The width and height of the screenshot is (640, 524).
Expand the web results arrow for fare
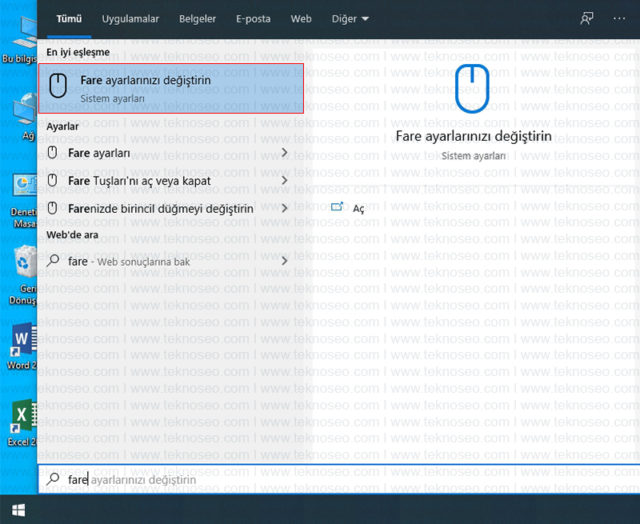pos(284,260)
